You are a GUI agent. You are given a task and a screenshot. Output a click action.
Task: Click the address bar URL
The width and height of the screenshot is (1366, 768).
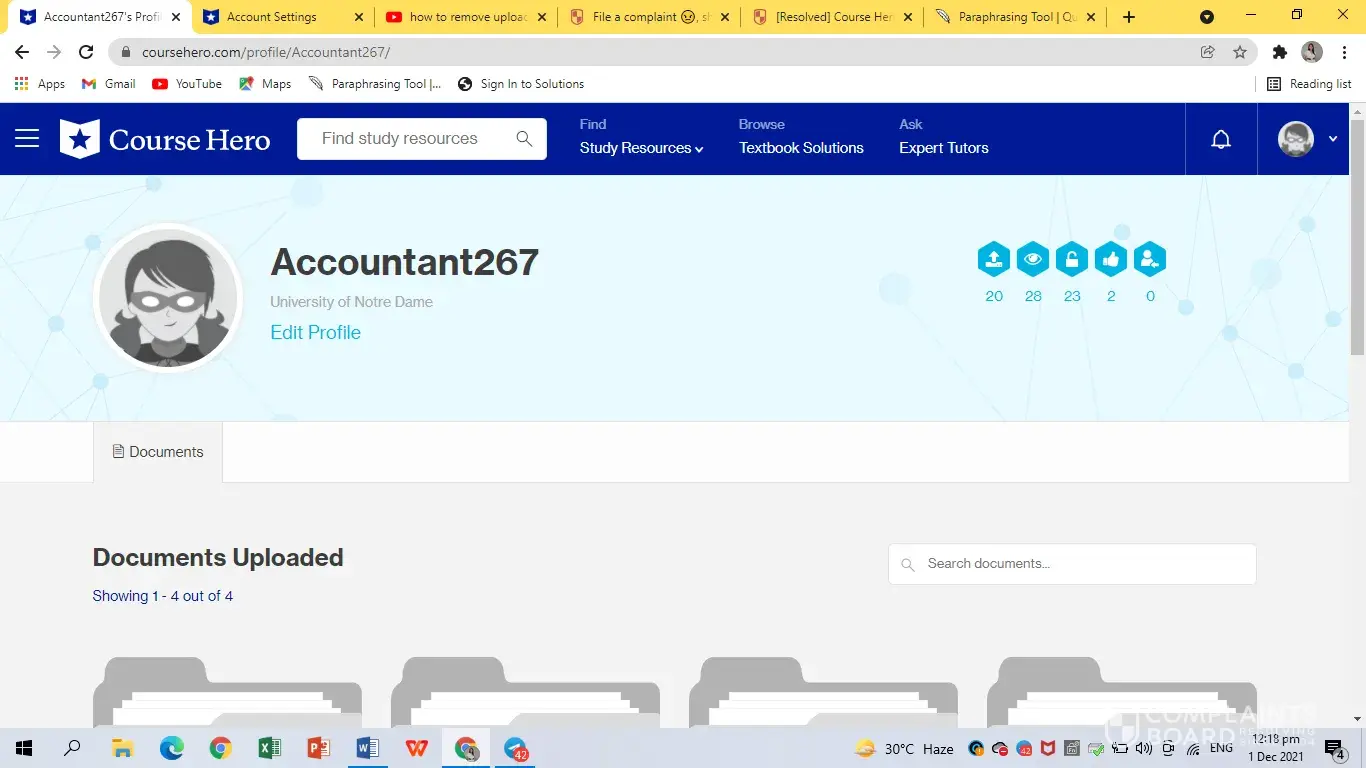click(x=266, y=52)
